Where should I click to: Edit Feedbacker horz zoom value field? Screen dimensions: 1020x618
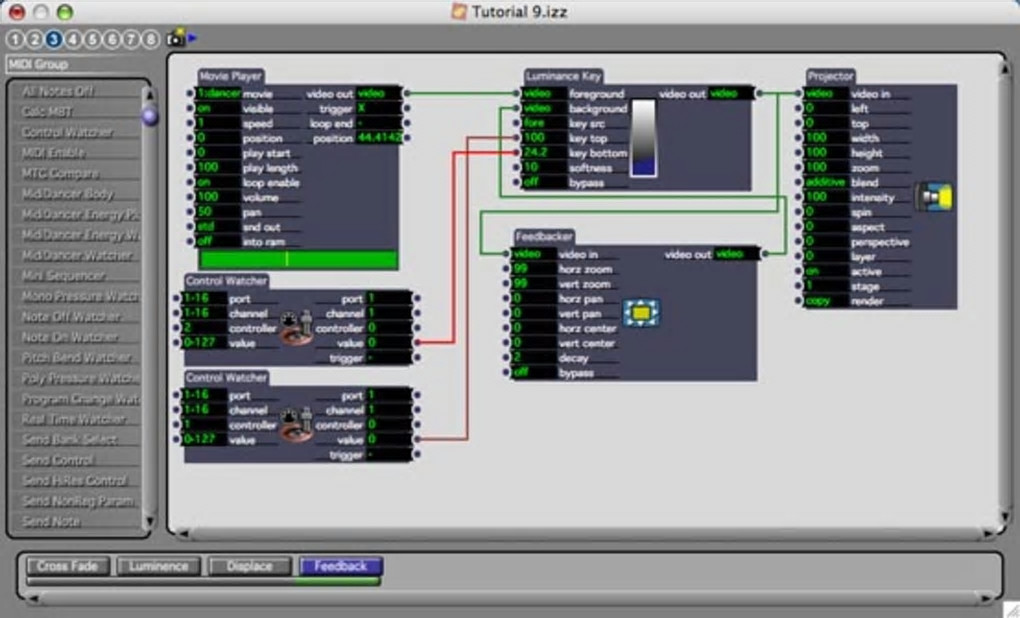click(534, 269)
